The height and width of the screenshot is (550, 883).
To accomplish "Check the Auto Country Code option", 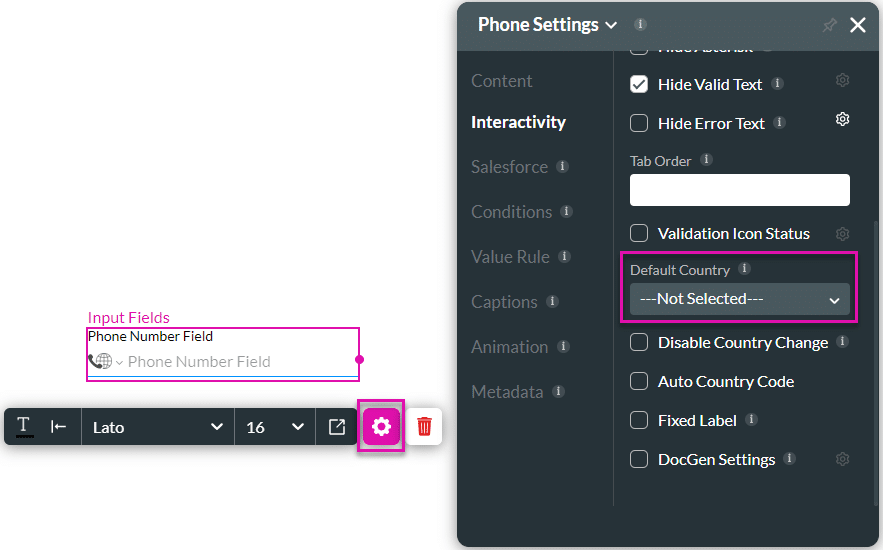I will [639, 381].
